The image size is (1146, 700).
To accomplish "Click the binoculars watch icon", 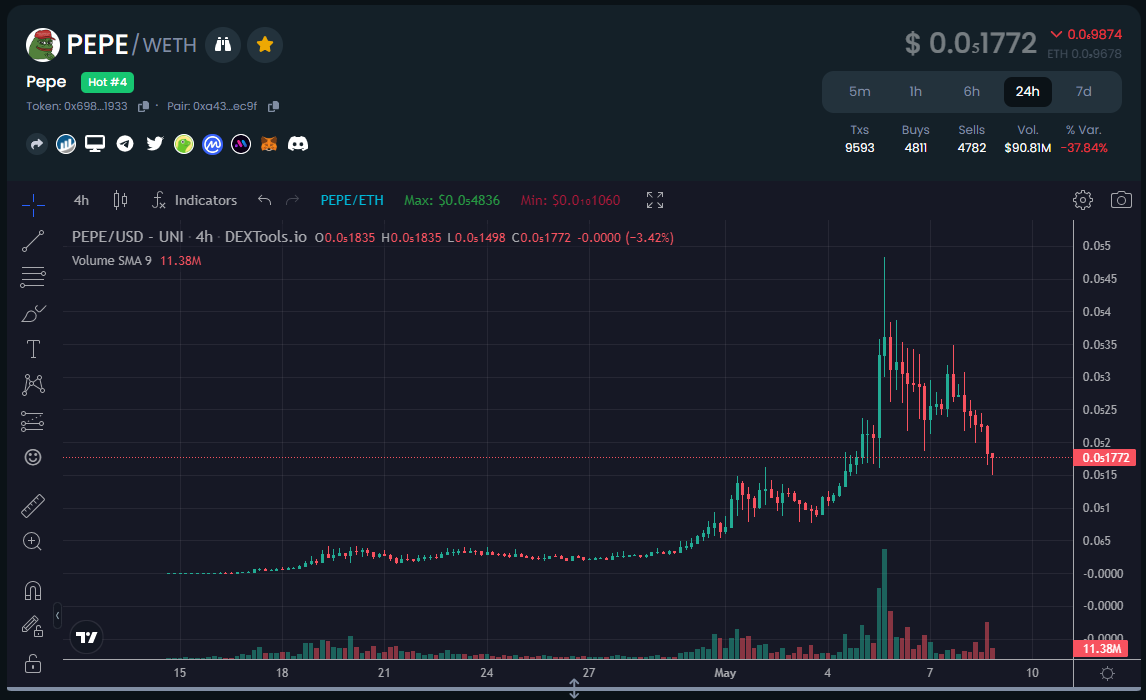I will (x=223, y=45).
